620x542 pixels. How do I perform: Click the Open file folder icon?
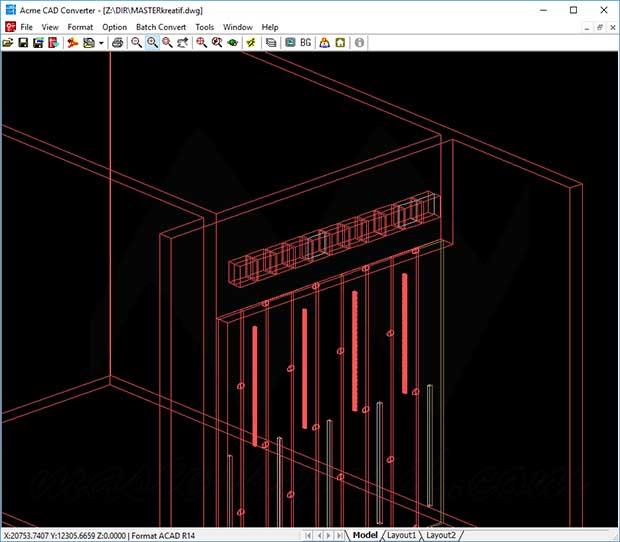click(x=8, y=43)
